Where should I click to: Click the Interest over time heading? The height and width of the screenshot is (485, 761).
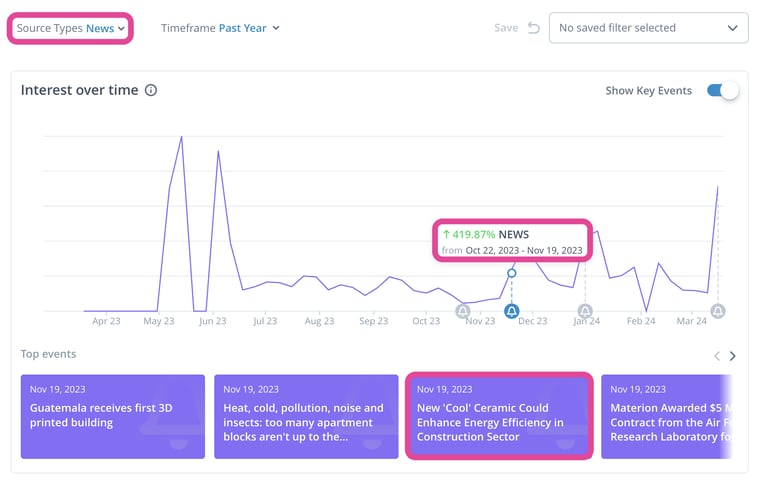[80, 90]
